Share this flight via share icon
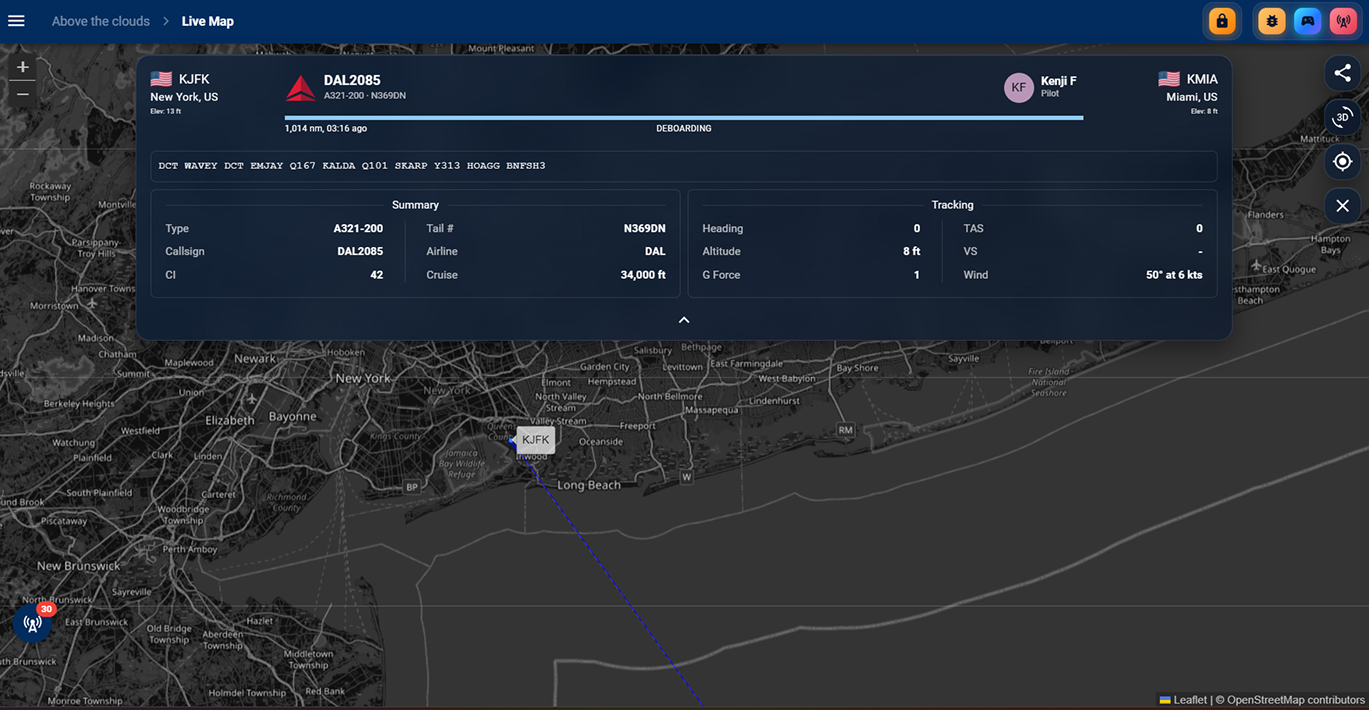 coord(1342,73)
